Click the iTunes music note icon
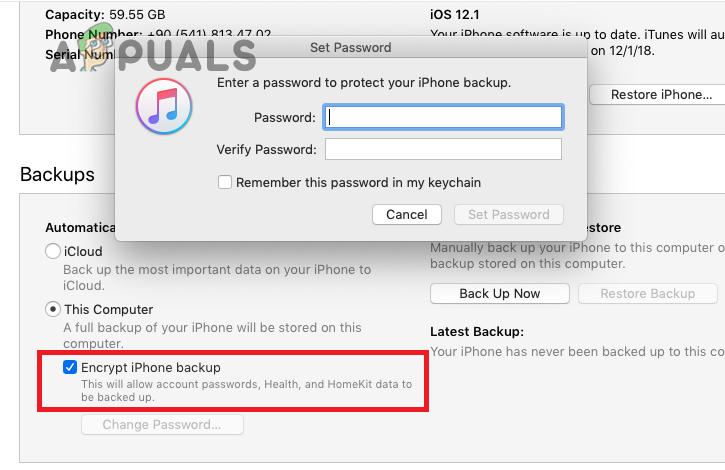The width and height of the screenshot is (725, 470). click(x=164, y=106)
